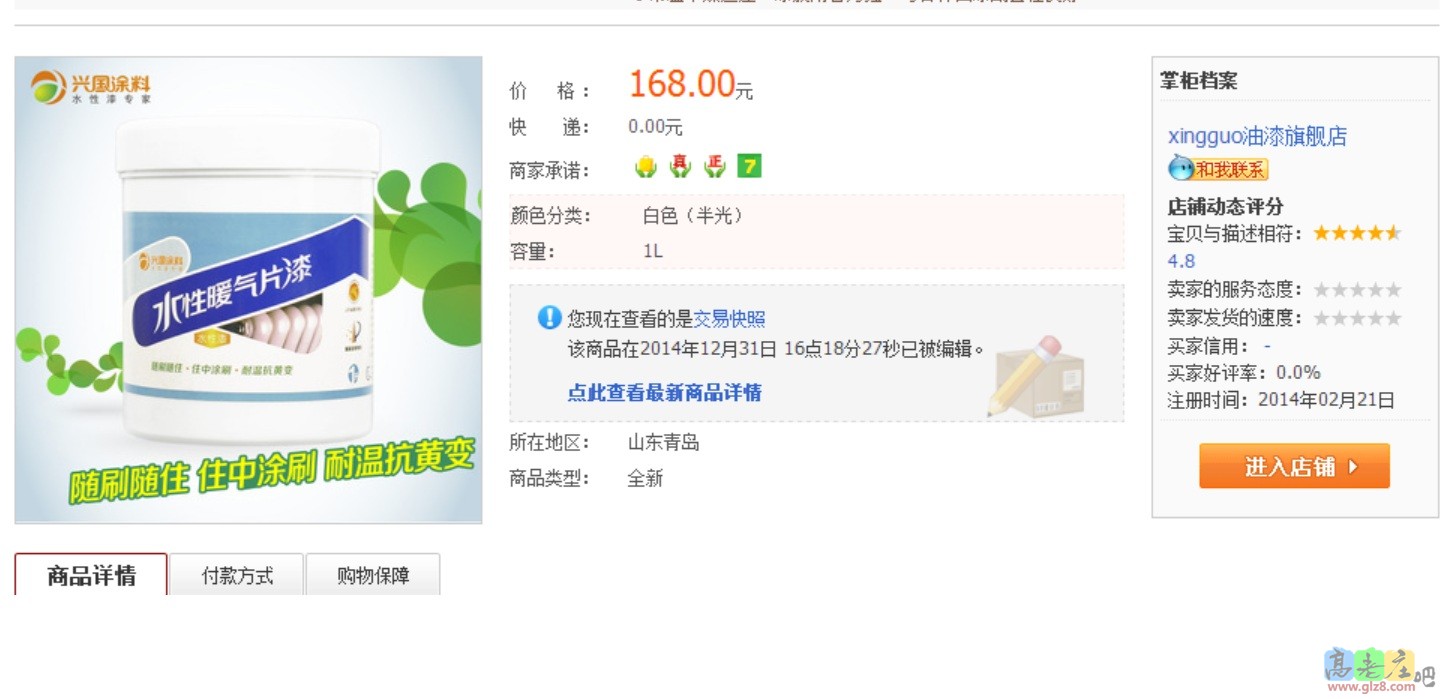This screenshot has height=699, width=1444.
Task: Click the green 7-day return icon
Action: [x=749, y=166]
